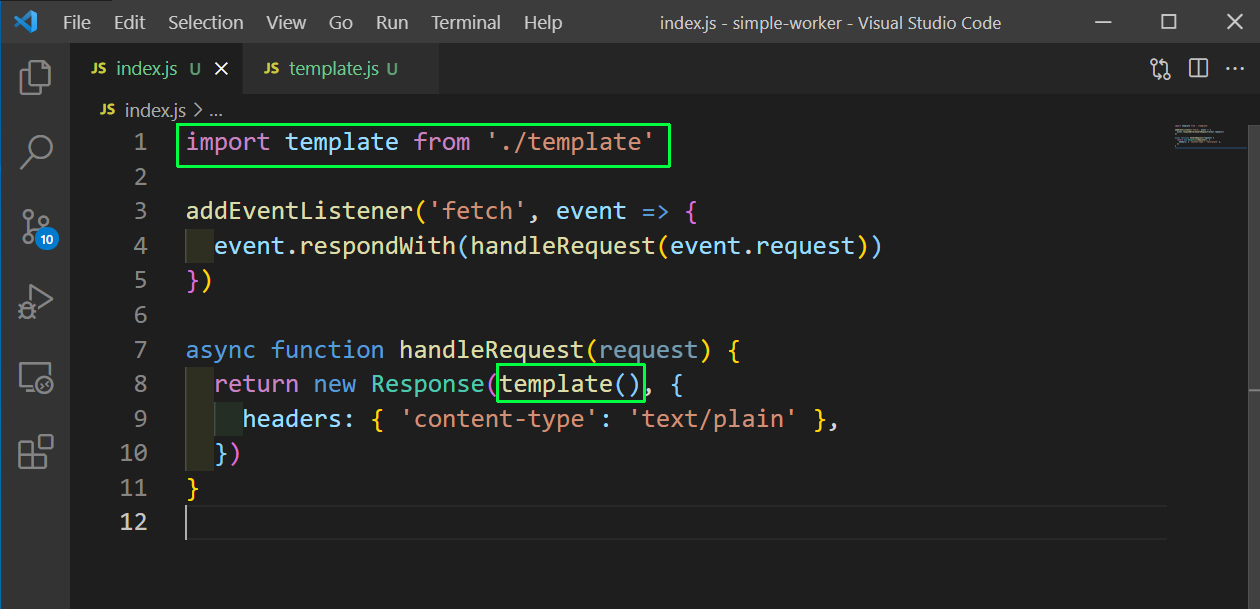The image size is (1260, 609).
Task: Open the Help menu
Action: (x=543, y=22)
